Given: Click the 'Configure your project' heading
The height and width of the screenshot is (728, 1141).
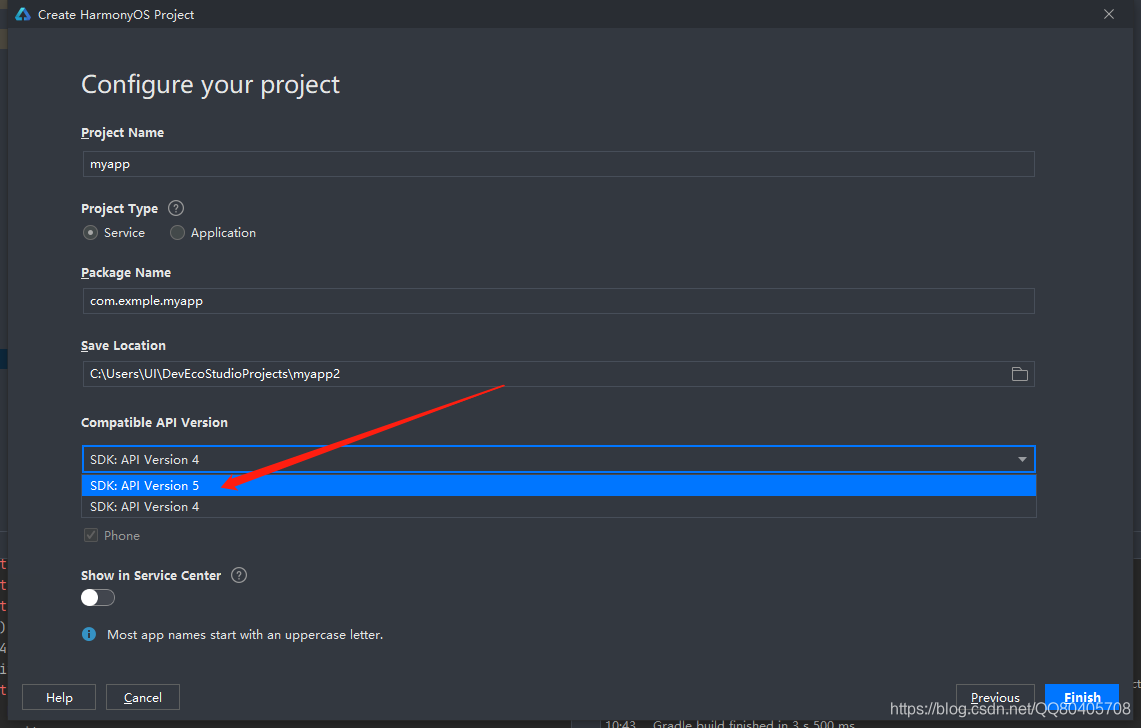Looking at the screenshot, I should coord(210,85).
